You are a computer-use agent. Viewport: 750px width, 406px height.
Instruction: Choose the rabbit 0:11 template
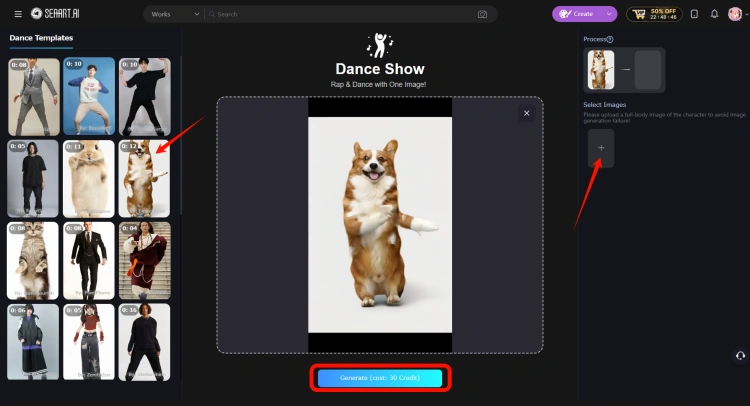89,178
